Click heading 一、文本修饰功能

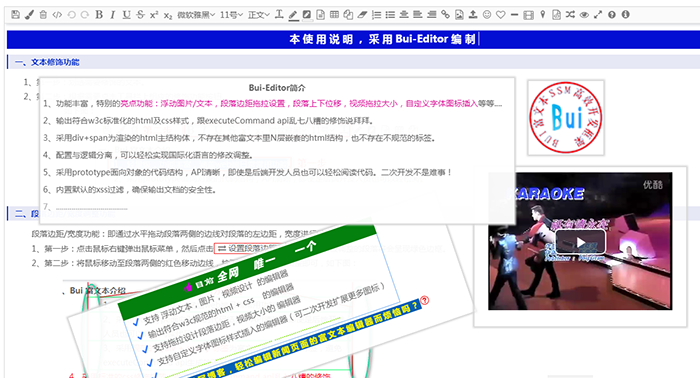(47, 62)
